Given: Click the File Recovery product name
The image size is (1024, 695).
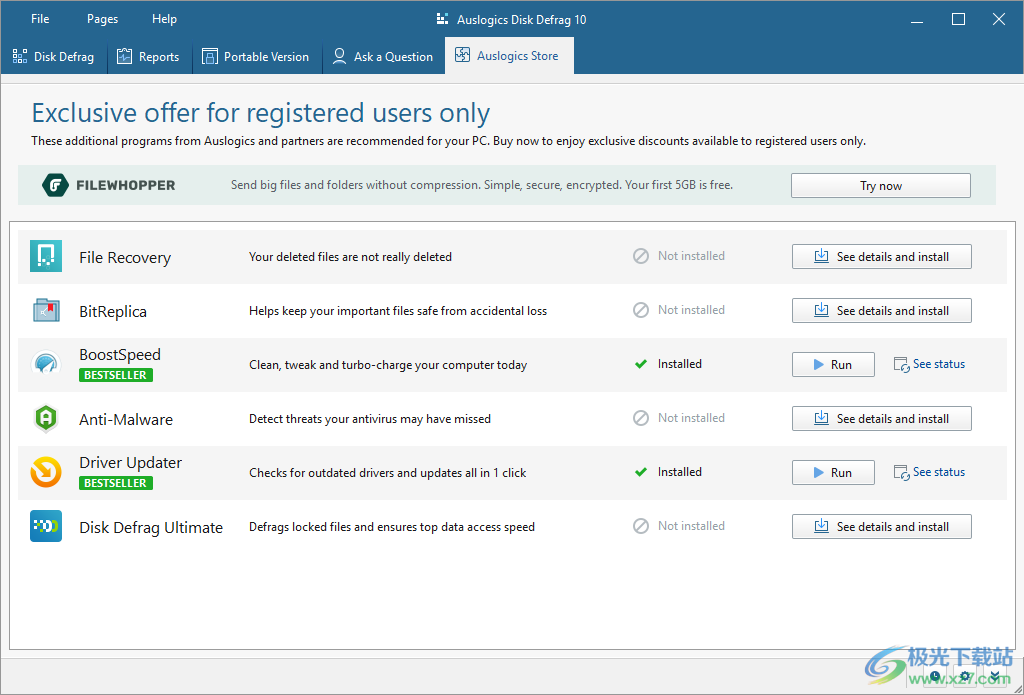Looking at the screenshot, I should tap(125, 257).
